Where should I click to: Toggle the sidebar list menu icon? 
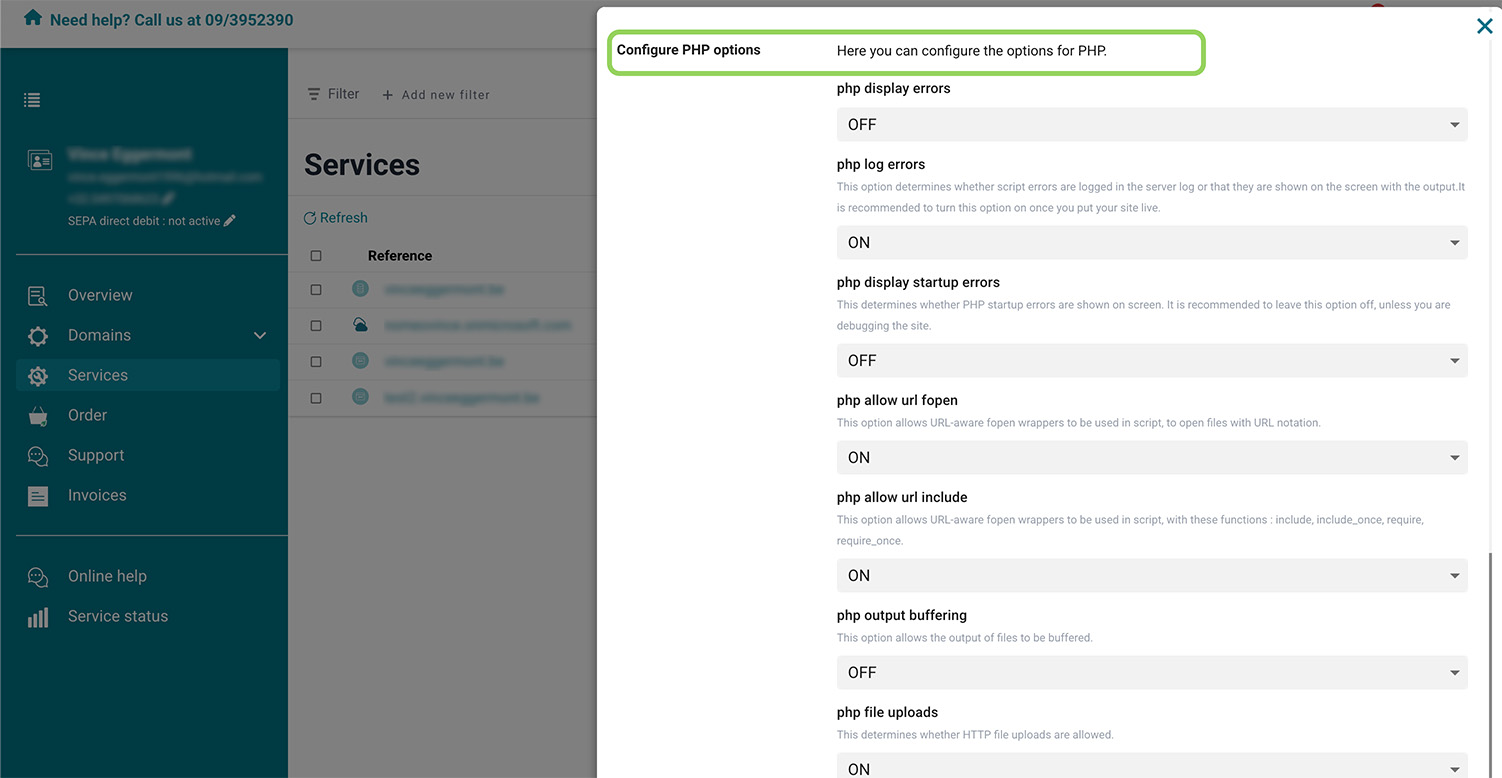(x=32, y=100)
